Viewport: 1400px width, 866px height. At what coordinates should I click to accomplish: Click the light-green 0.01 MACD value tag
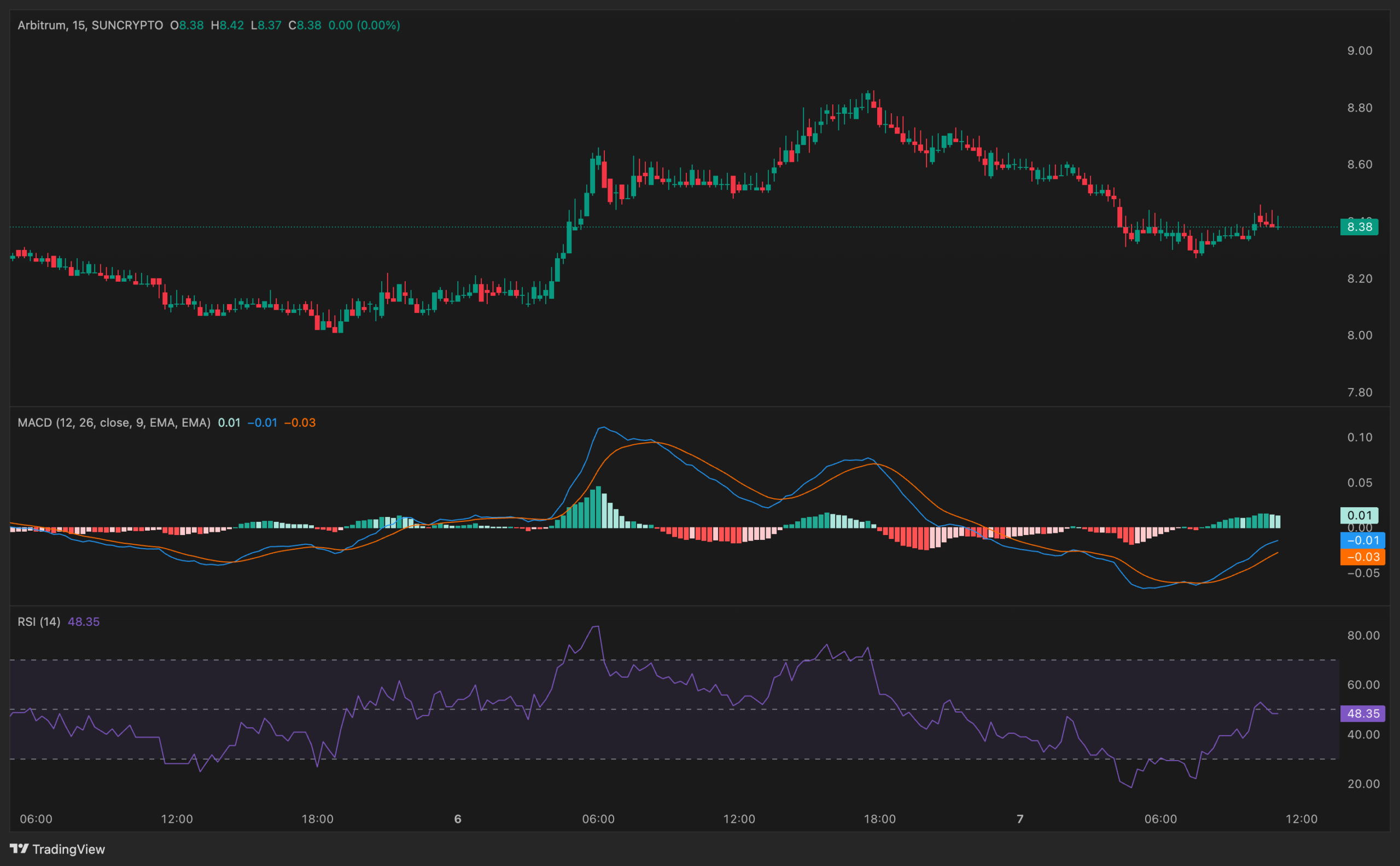pyautogui.click(x=1361, y=516)
